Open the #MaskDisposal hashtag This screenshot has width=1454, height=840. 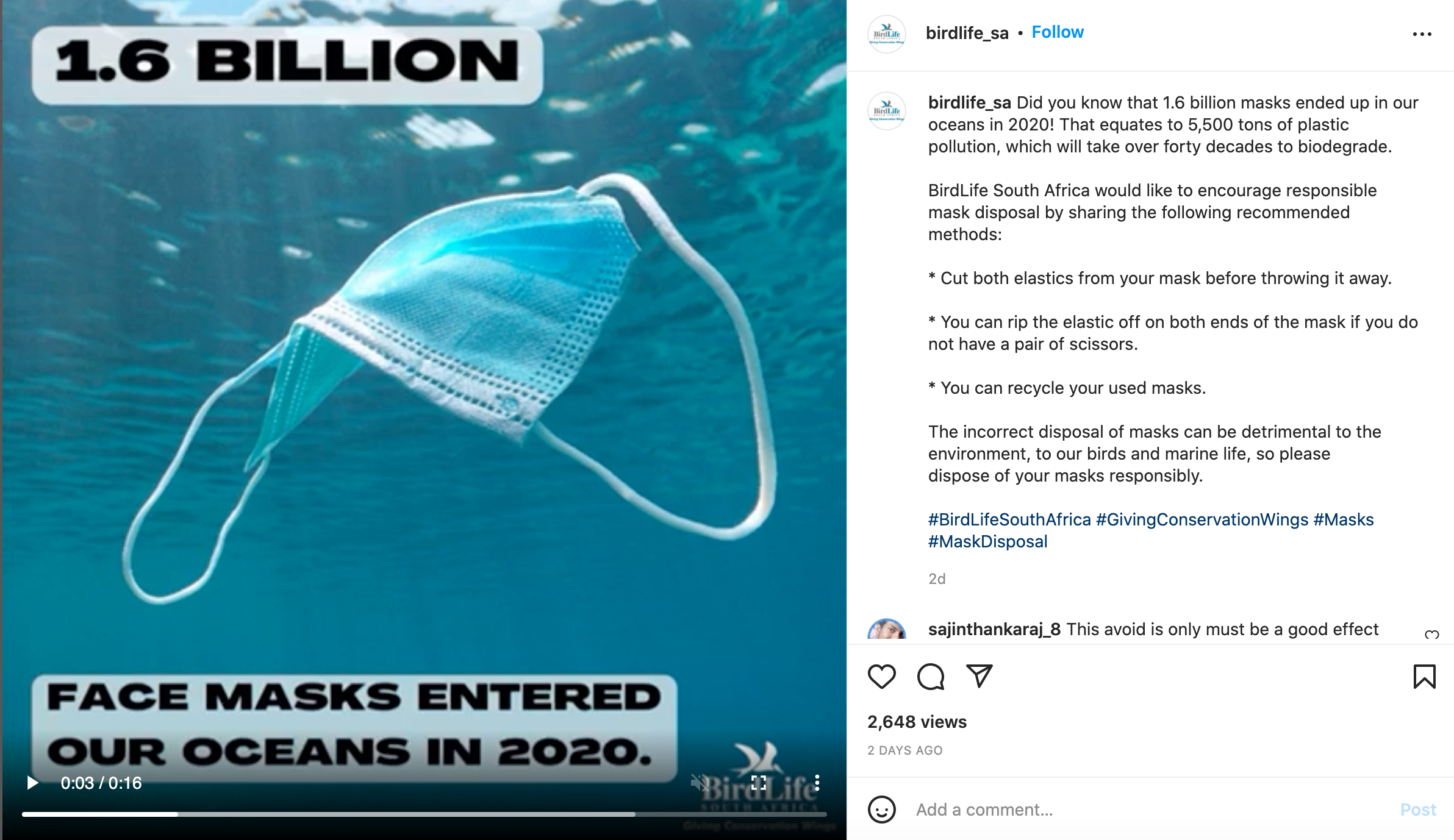(x=988, y=541)
